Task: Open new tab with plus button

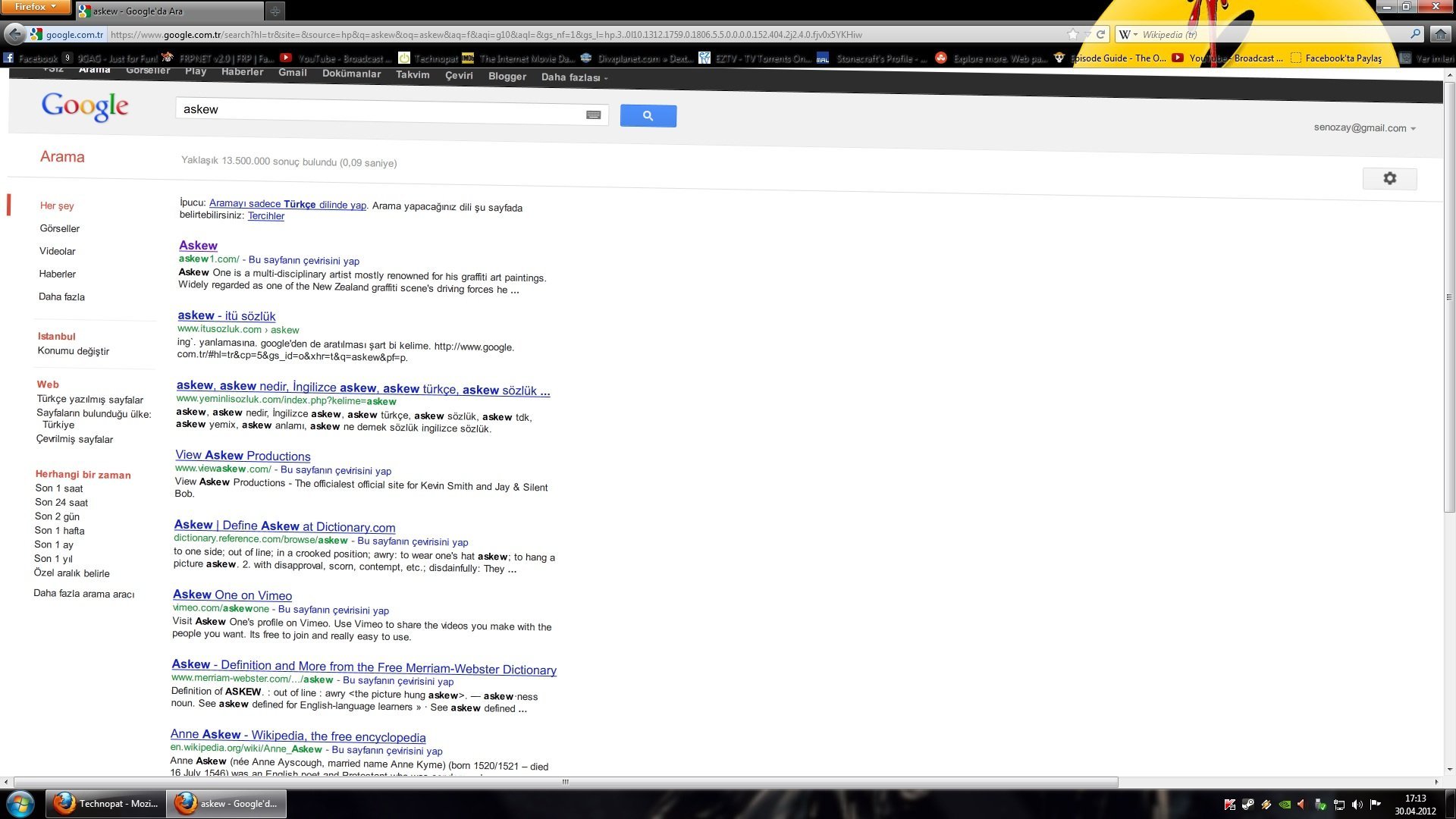Action: [275, 11]
